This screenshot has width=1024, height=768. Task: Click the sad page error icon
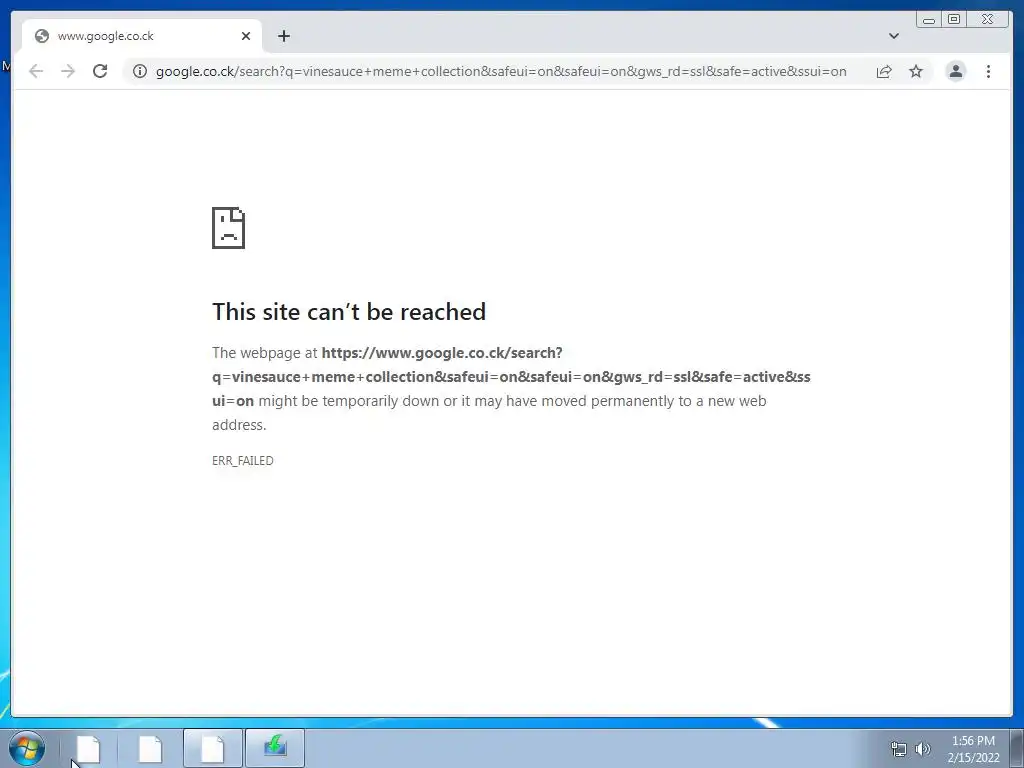(x=229, y=228)
